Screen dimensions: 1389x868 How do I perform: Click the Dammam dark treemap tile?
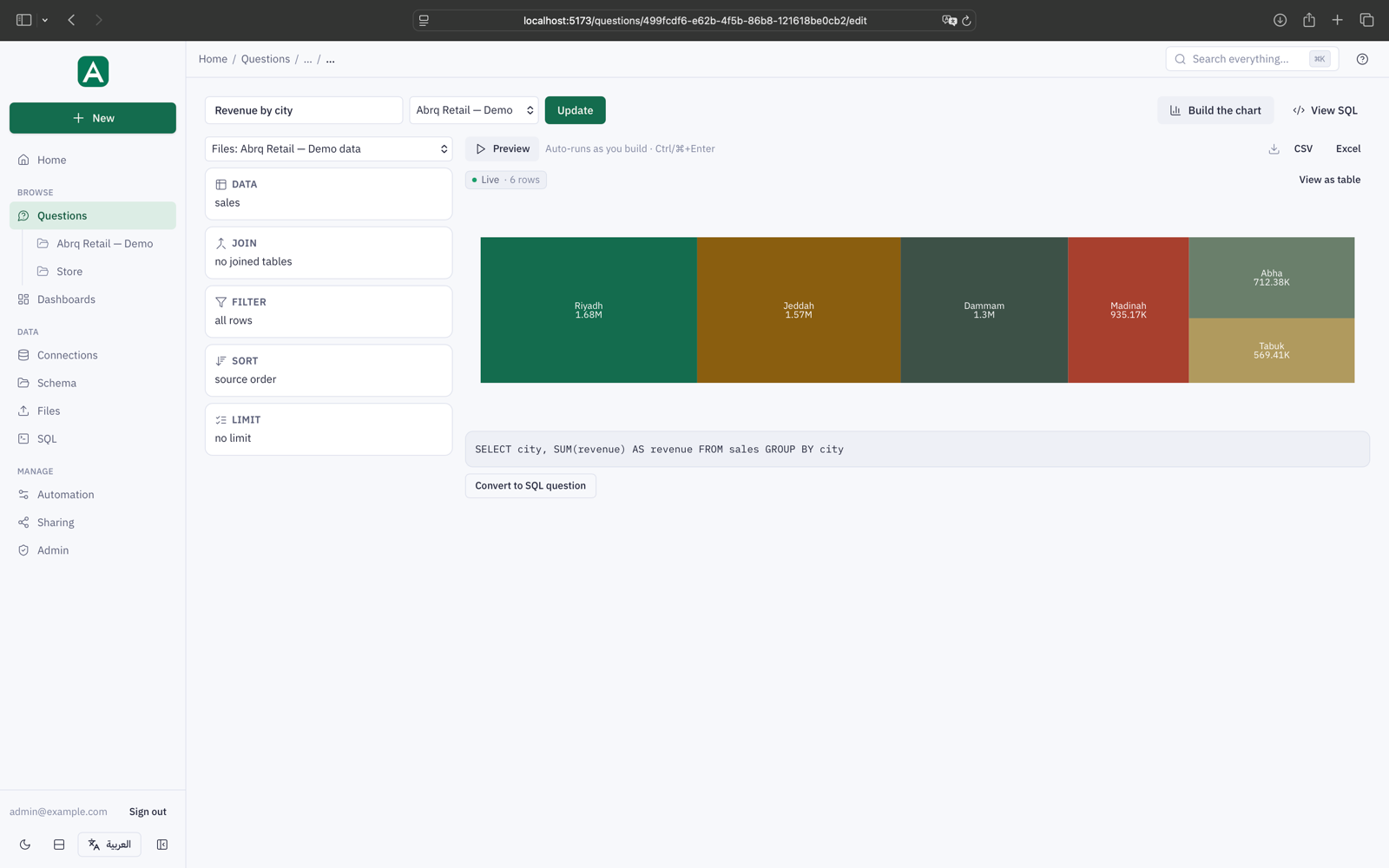(x=984, y=310)
